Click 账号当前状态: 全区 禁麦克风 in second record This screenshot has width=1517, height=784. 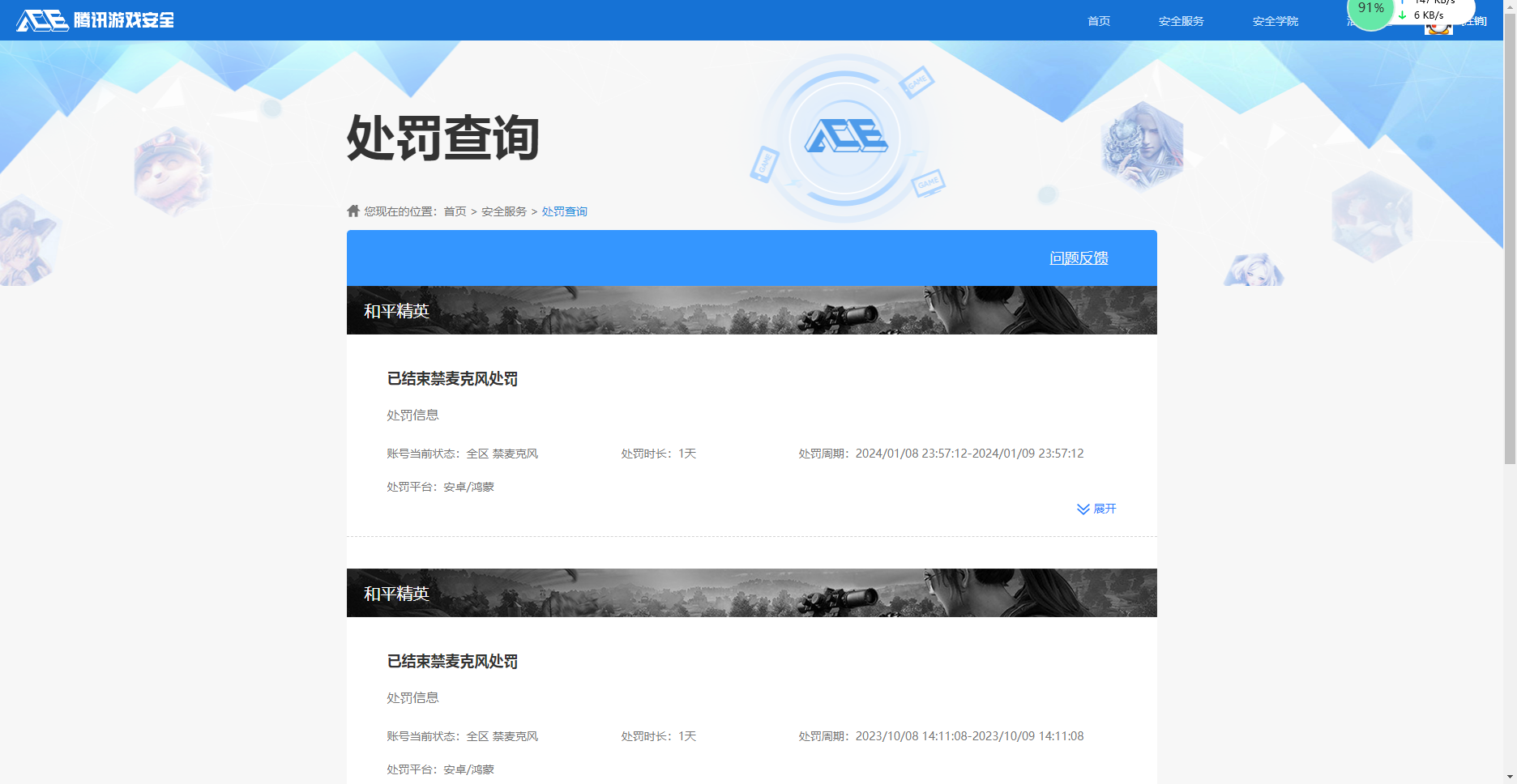[x=462, y=736]
